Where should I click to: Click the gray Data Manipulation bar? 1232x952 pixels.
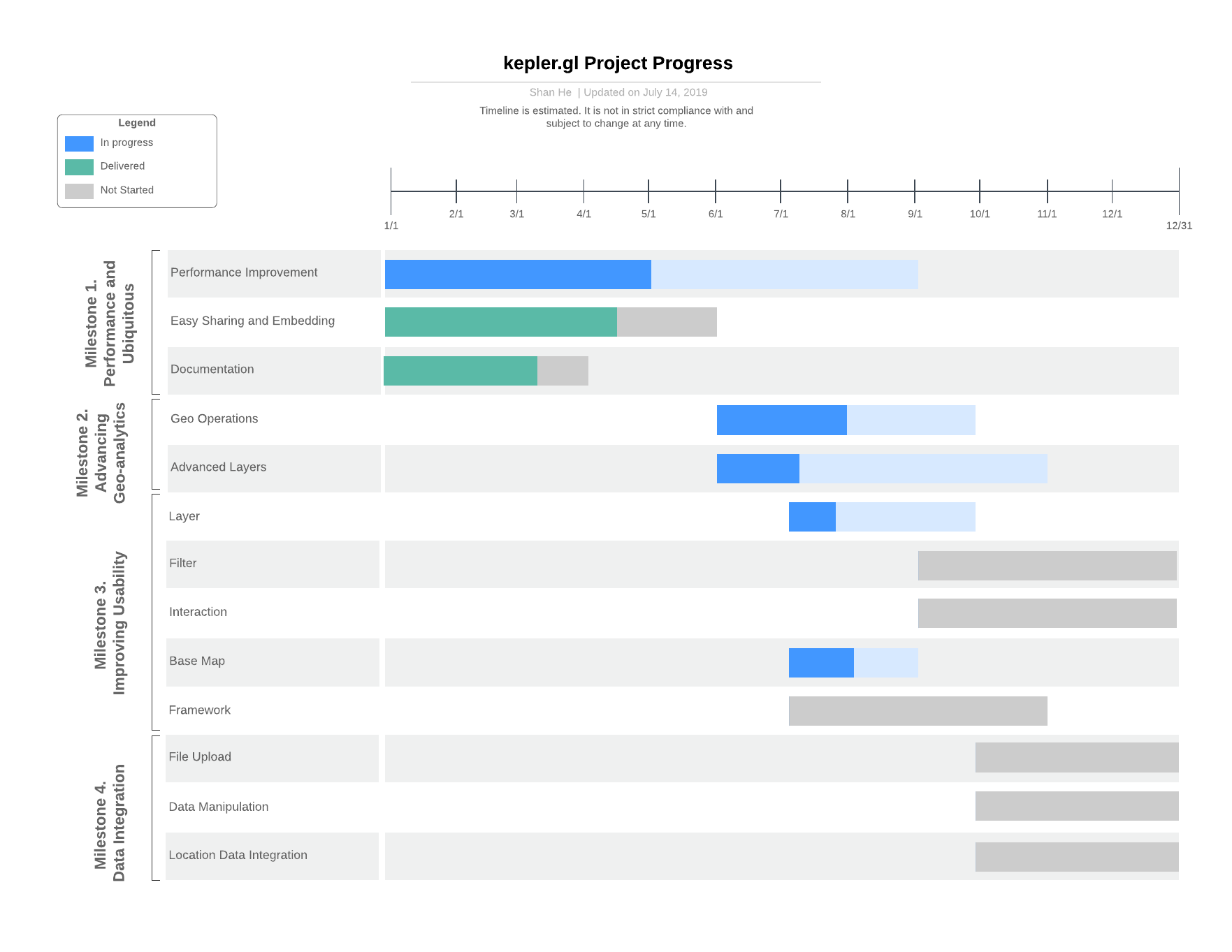(1077, 806)
